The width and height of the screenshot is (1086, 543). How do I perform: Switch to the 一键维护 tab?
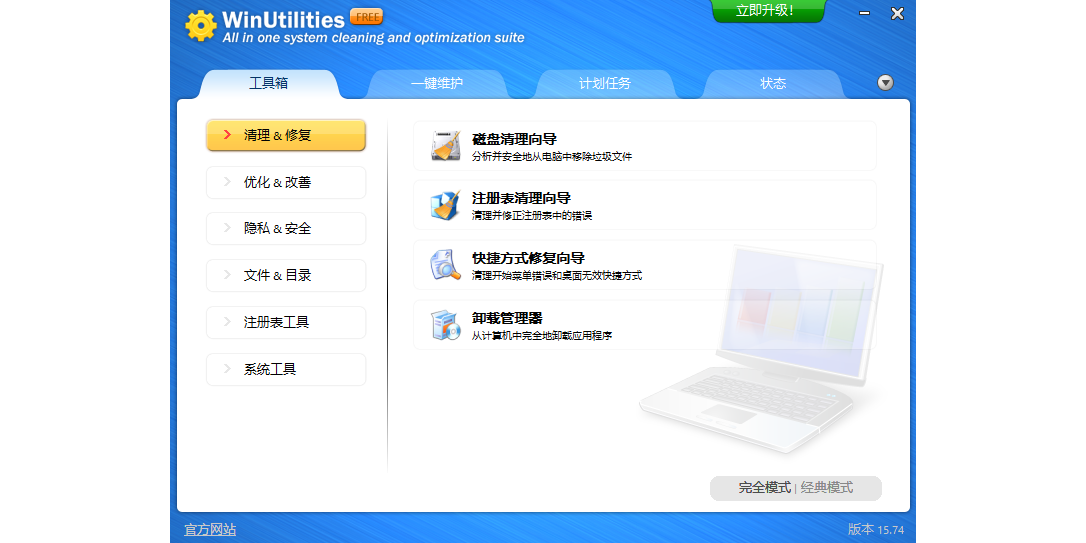click(x=437, y=84)
